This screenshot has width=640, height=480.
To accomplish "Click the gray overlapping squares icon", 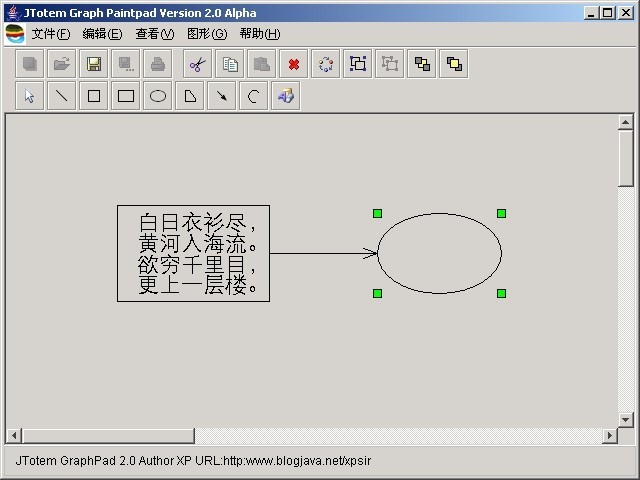I will pyautogui.click(x=422, y=64).
